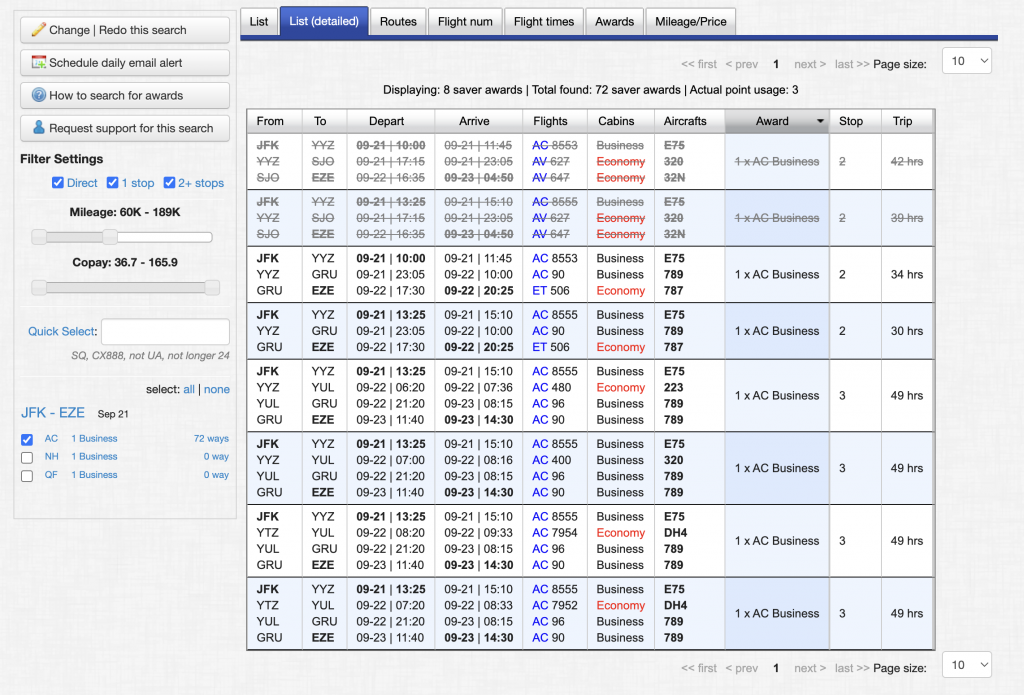Click flight AC 7952 link

pyautogui.click(x=554, y=605)
